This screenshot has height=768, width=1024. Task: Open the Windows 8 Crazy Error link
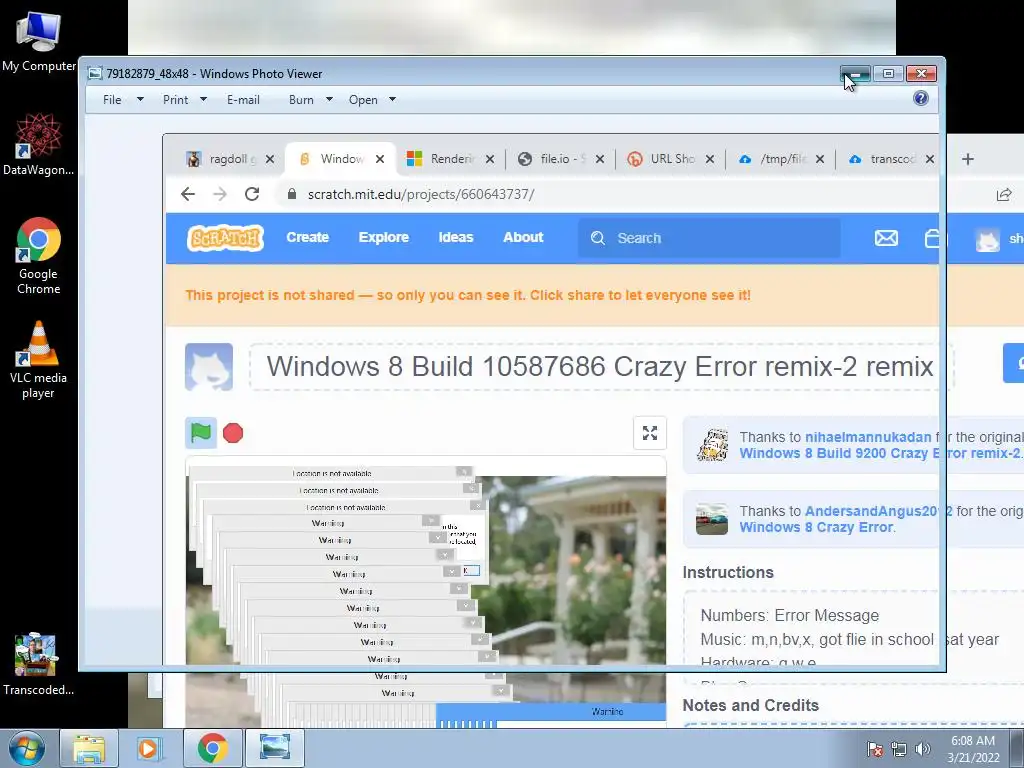(x=816, y=527)
